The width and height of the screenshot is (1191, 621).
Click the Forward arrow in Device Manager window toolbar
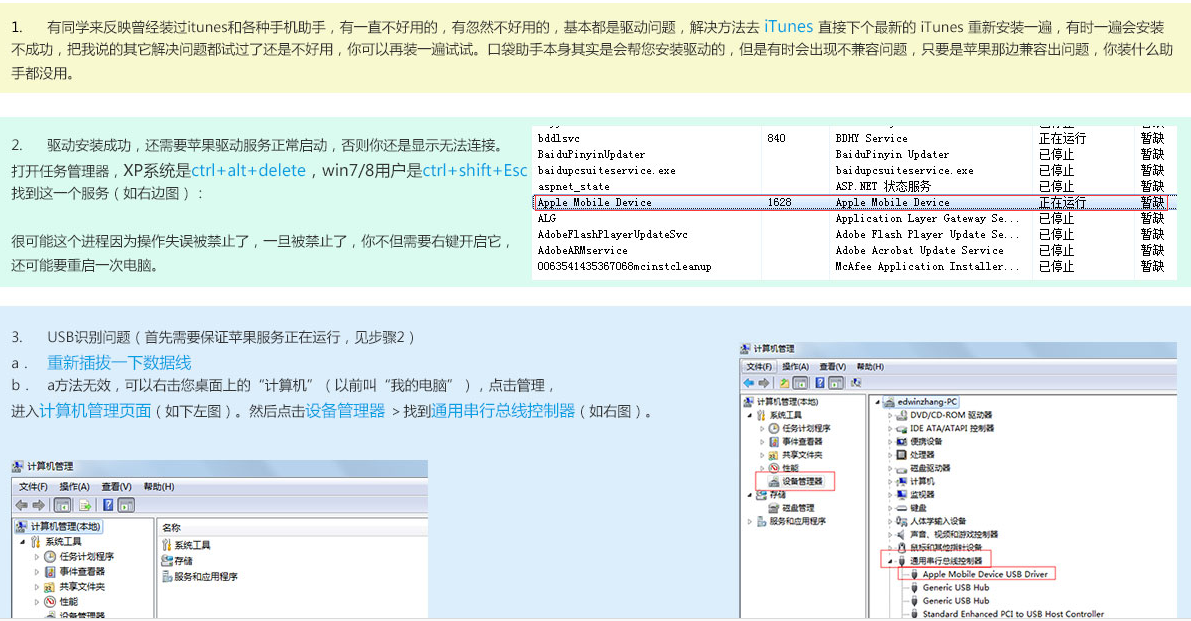(x=764, y=383)
